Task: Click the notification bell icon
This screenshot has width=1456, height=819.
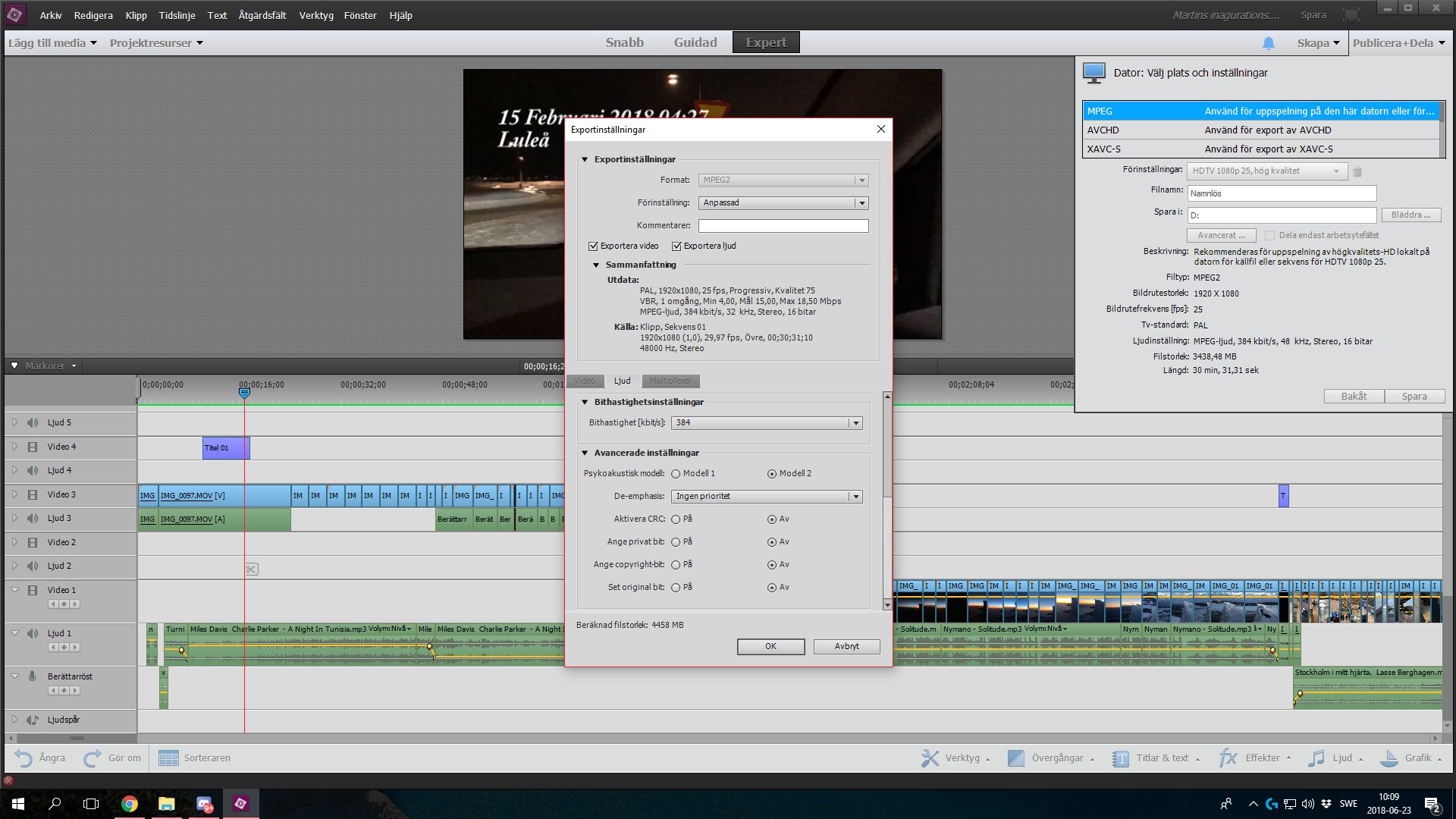Action: coord(1268,43)
